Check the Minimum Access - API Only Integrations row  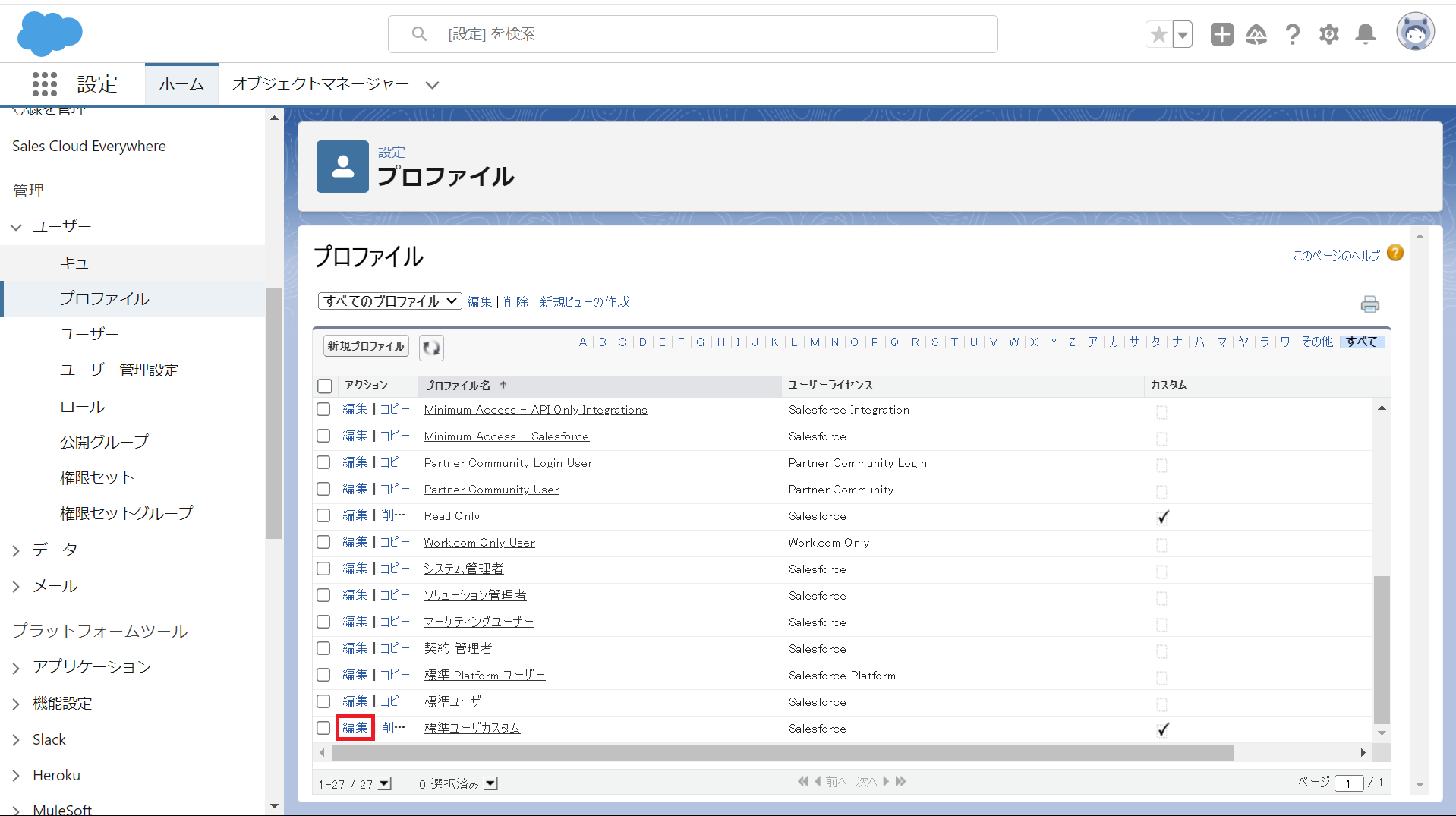pyautogui.click(x=323, y=409)
